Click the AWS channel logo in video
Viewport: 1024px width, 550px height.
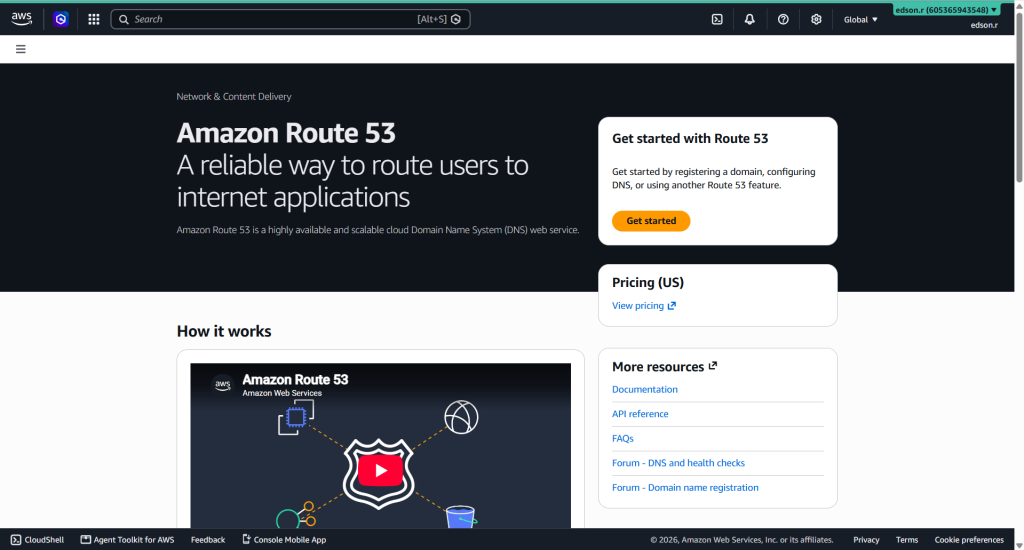click(223, 385)
